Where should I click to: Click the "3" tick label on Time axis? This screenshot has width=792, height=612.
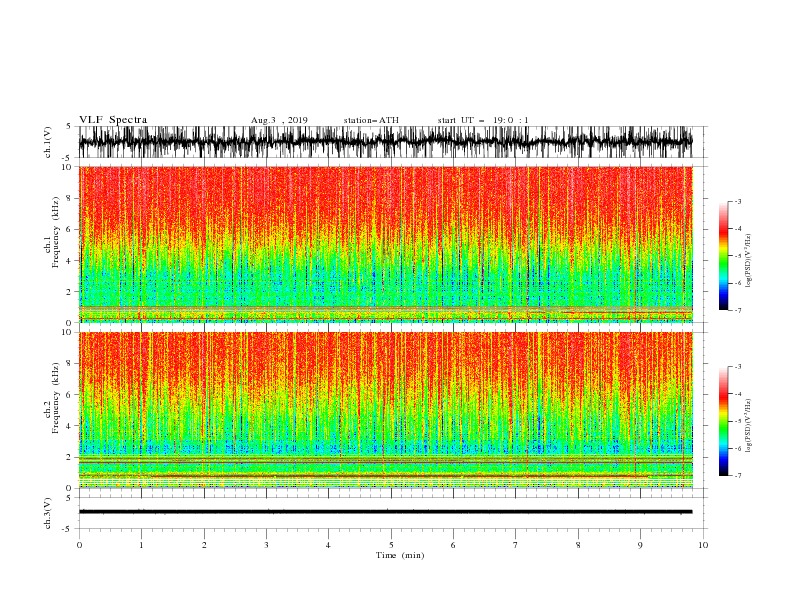click(266, 545)
